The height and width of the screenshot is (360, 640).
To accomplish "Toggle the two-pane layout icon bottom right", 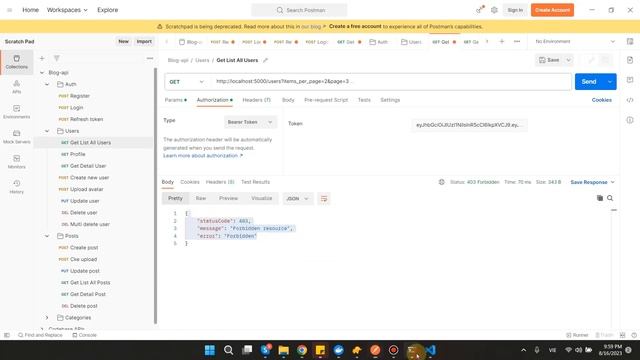I will (622, 335).
